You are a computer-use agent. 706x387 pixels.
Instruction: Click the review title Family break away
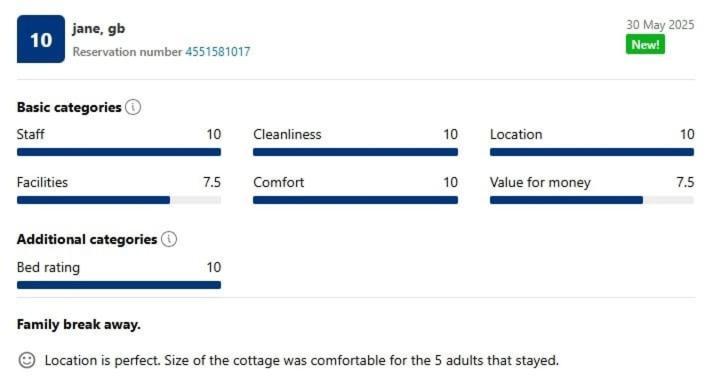79,324
